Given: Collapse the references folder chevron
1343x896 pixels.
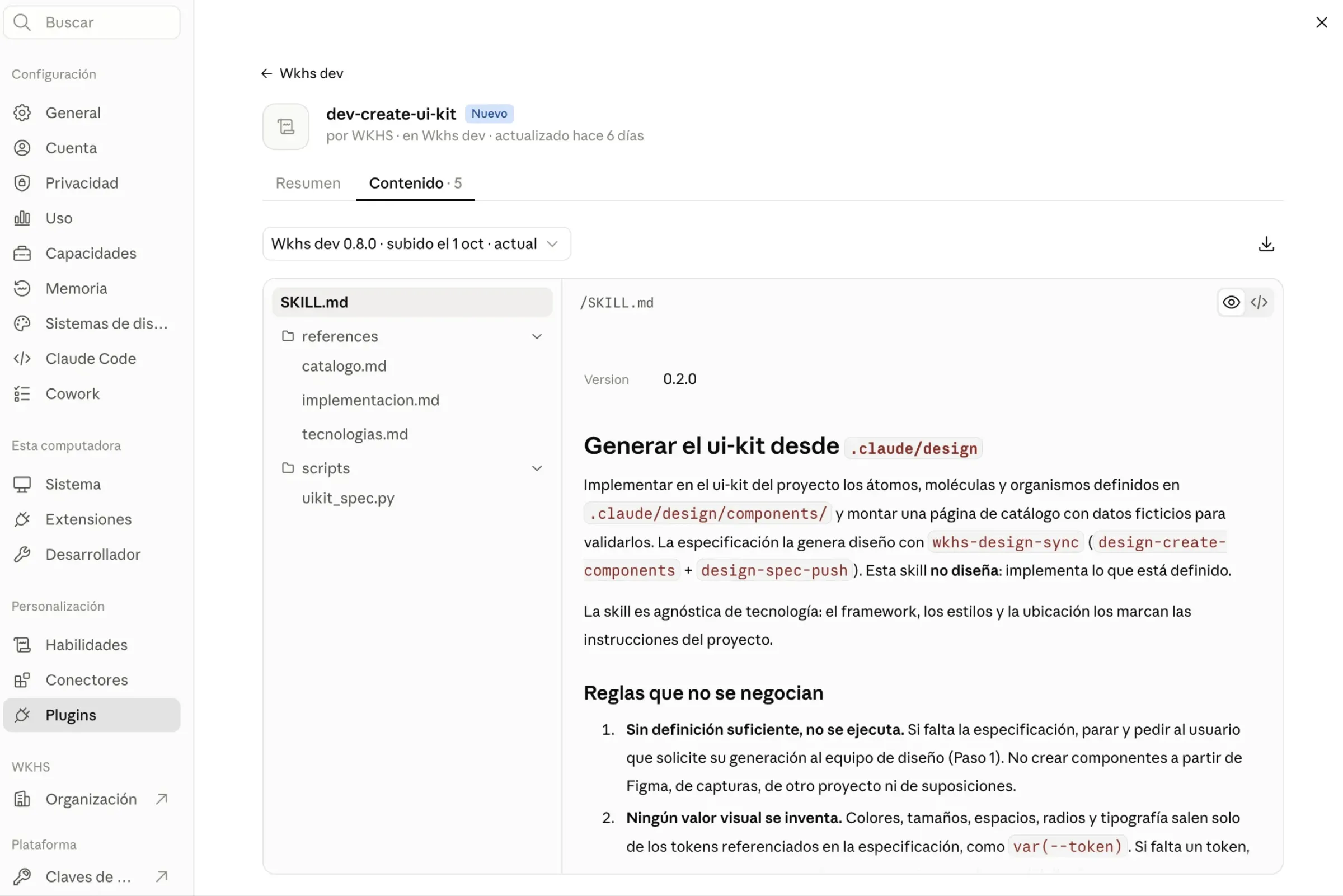Looking at the screenshot, I should [537, 336].
